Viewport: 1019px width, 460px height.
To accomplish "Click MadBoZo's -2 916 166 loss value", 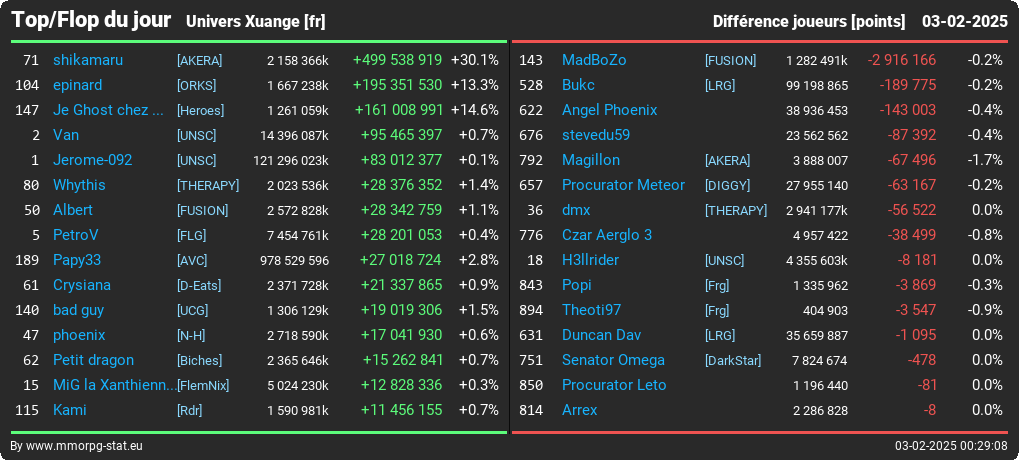I will click(901, 60).
